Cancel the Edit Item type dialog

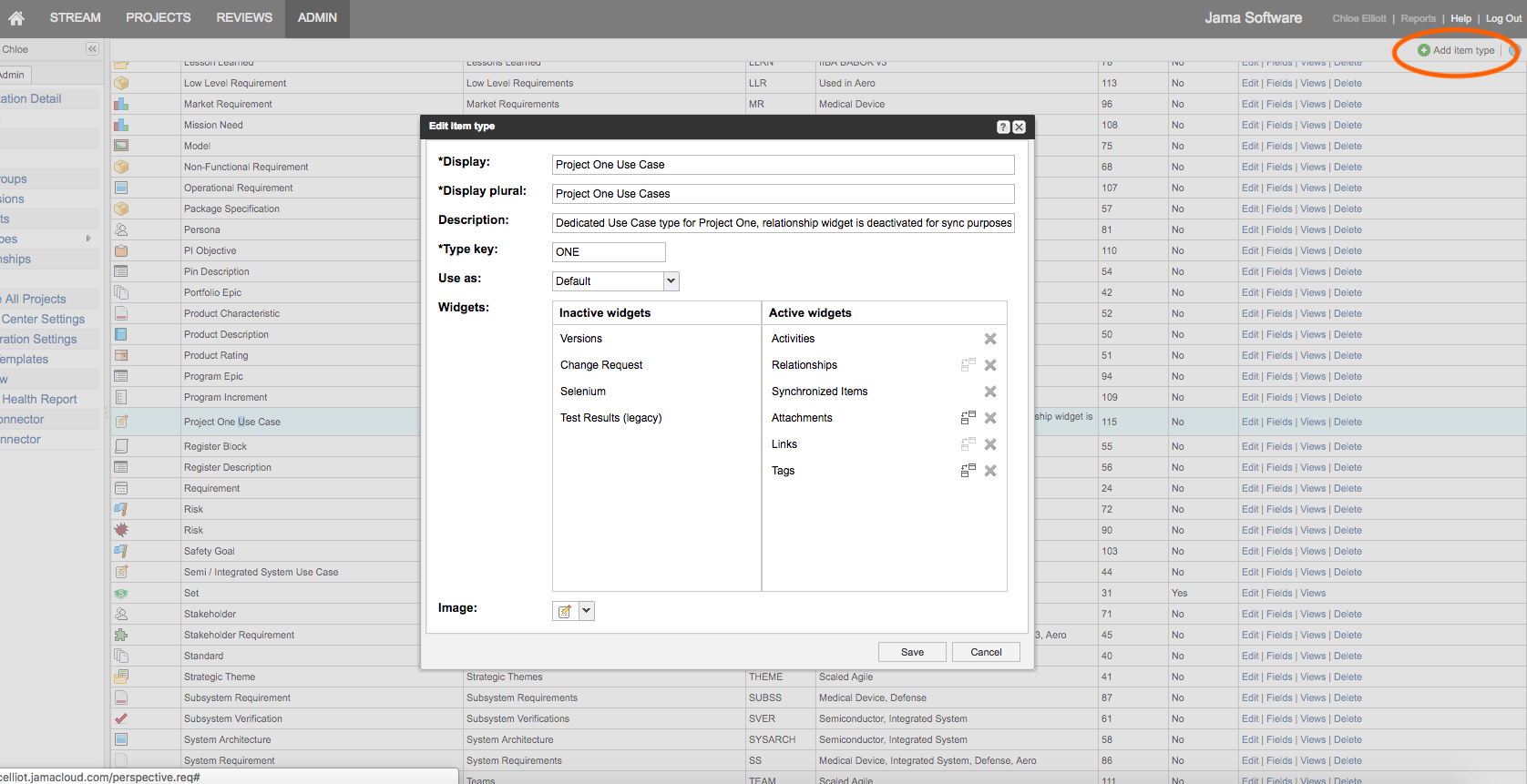(x=986, y=652)
